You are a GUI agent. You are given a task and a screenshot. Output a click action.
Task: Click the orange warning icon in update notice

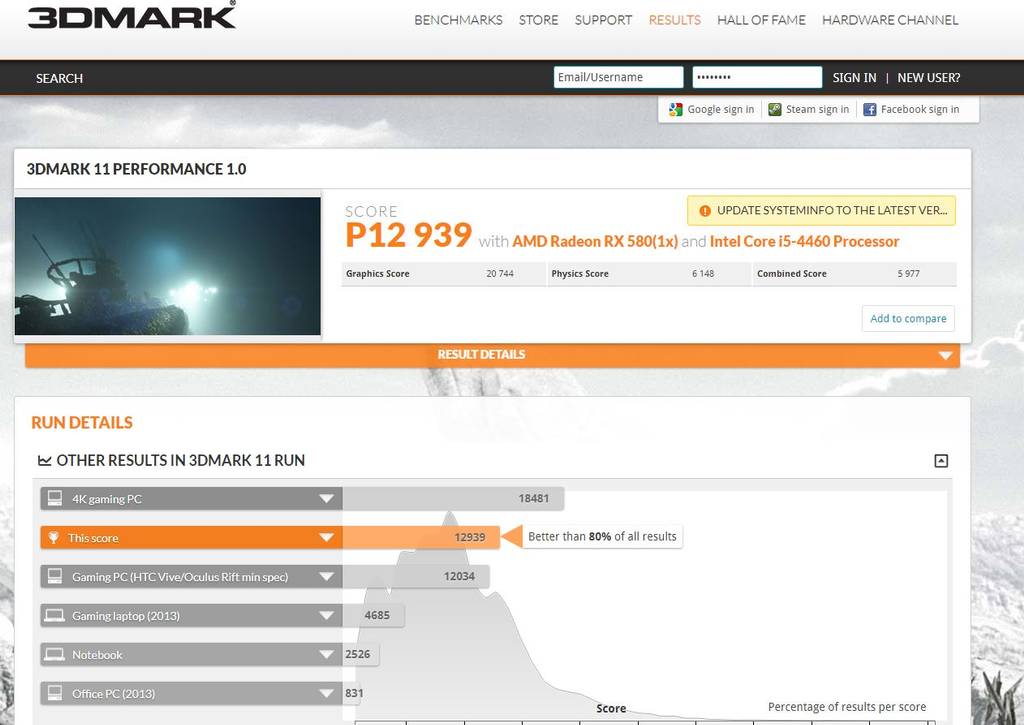(705, 211)
